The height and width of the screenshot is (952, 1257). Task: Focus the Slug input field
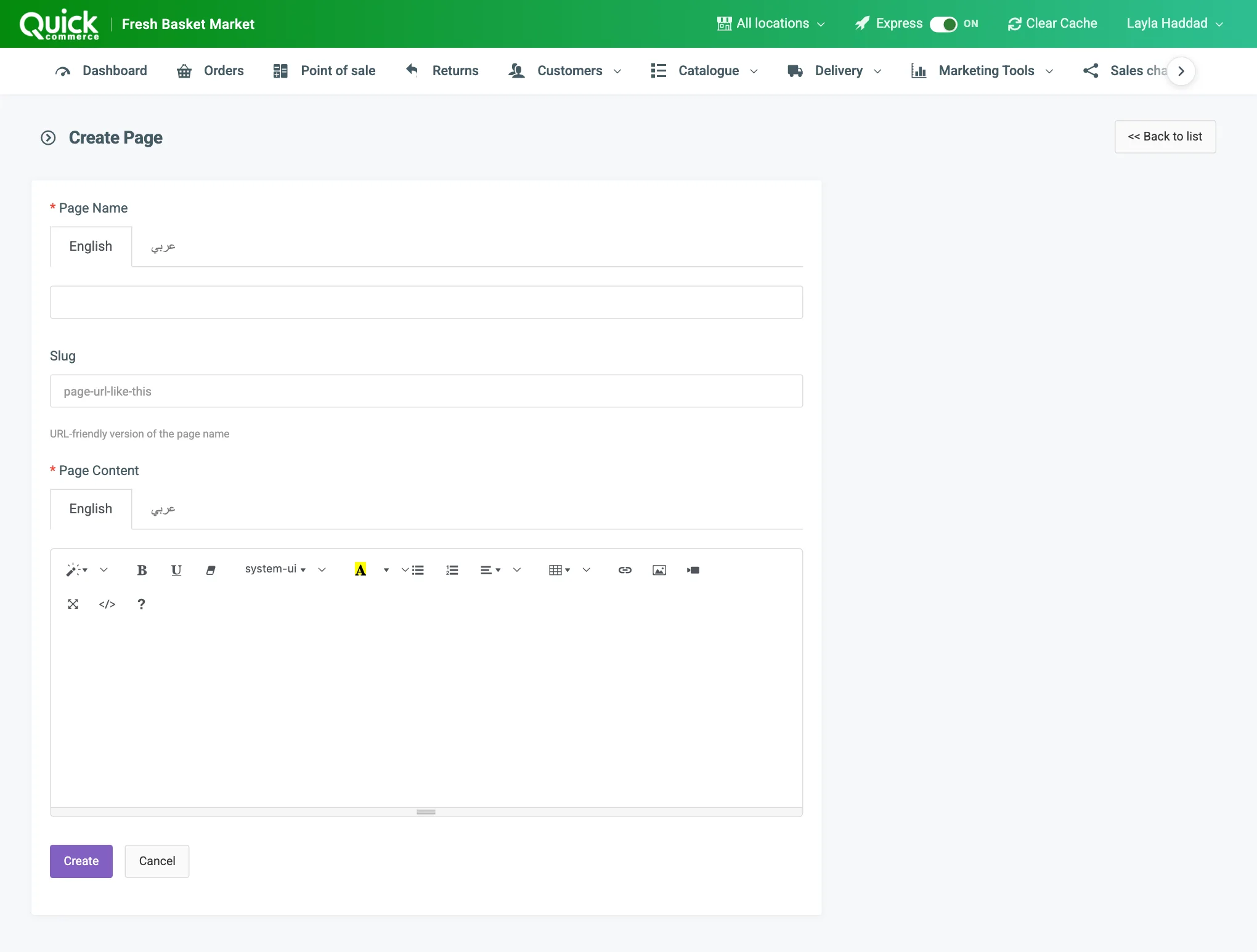pyautogui.click(x=426, y=391)
